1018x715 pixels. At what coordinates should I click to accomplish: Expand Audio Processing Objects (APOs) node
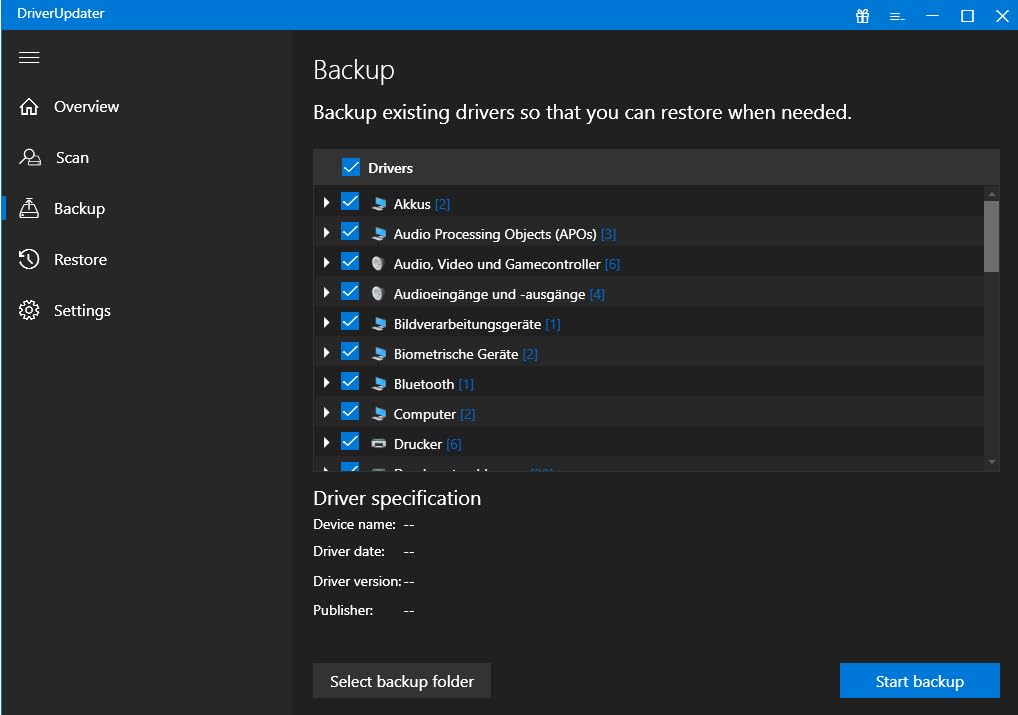[x=327, y=232]
